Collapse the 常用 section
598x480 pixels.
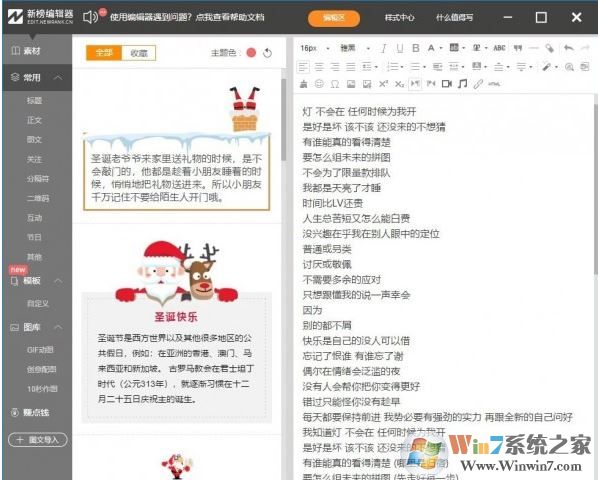coord(58,78)
